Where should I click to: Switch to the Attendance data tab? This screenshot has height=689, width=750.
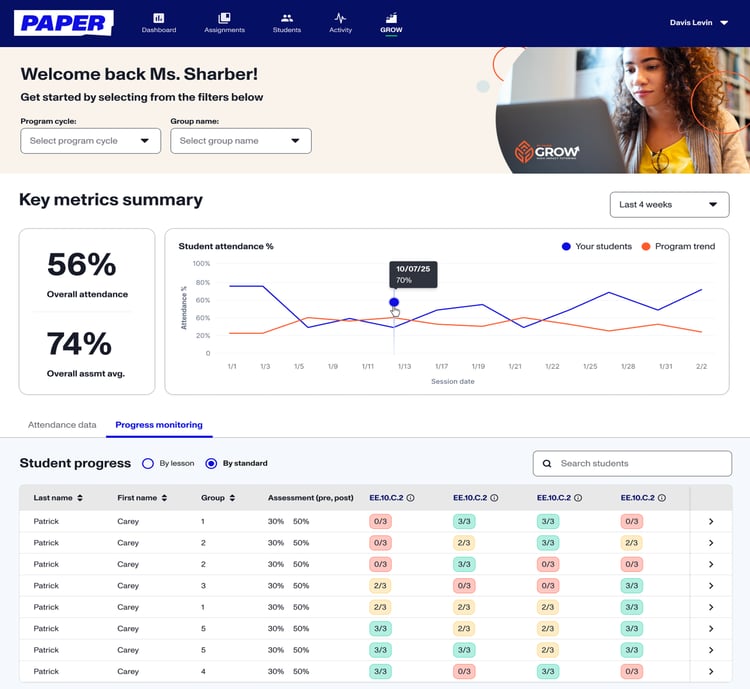[x=62, y=425]
